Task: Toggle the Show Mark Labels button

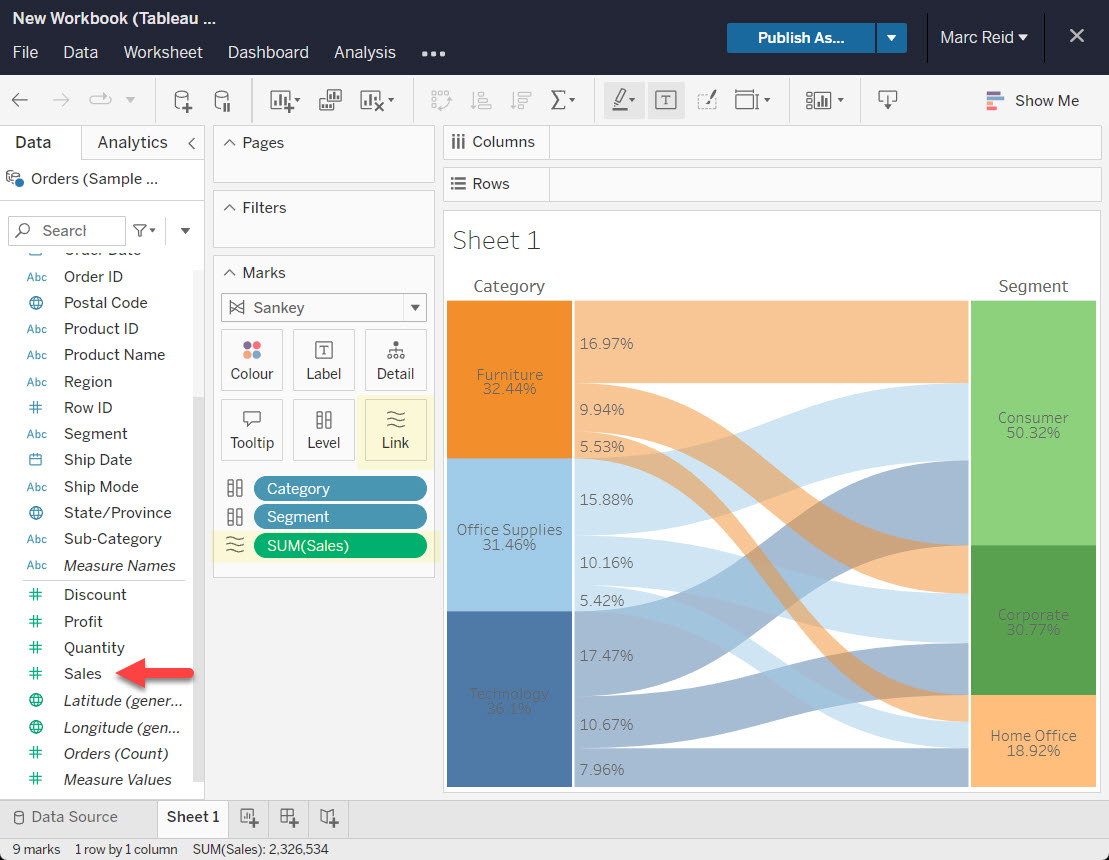Action: coord(666,100)
